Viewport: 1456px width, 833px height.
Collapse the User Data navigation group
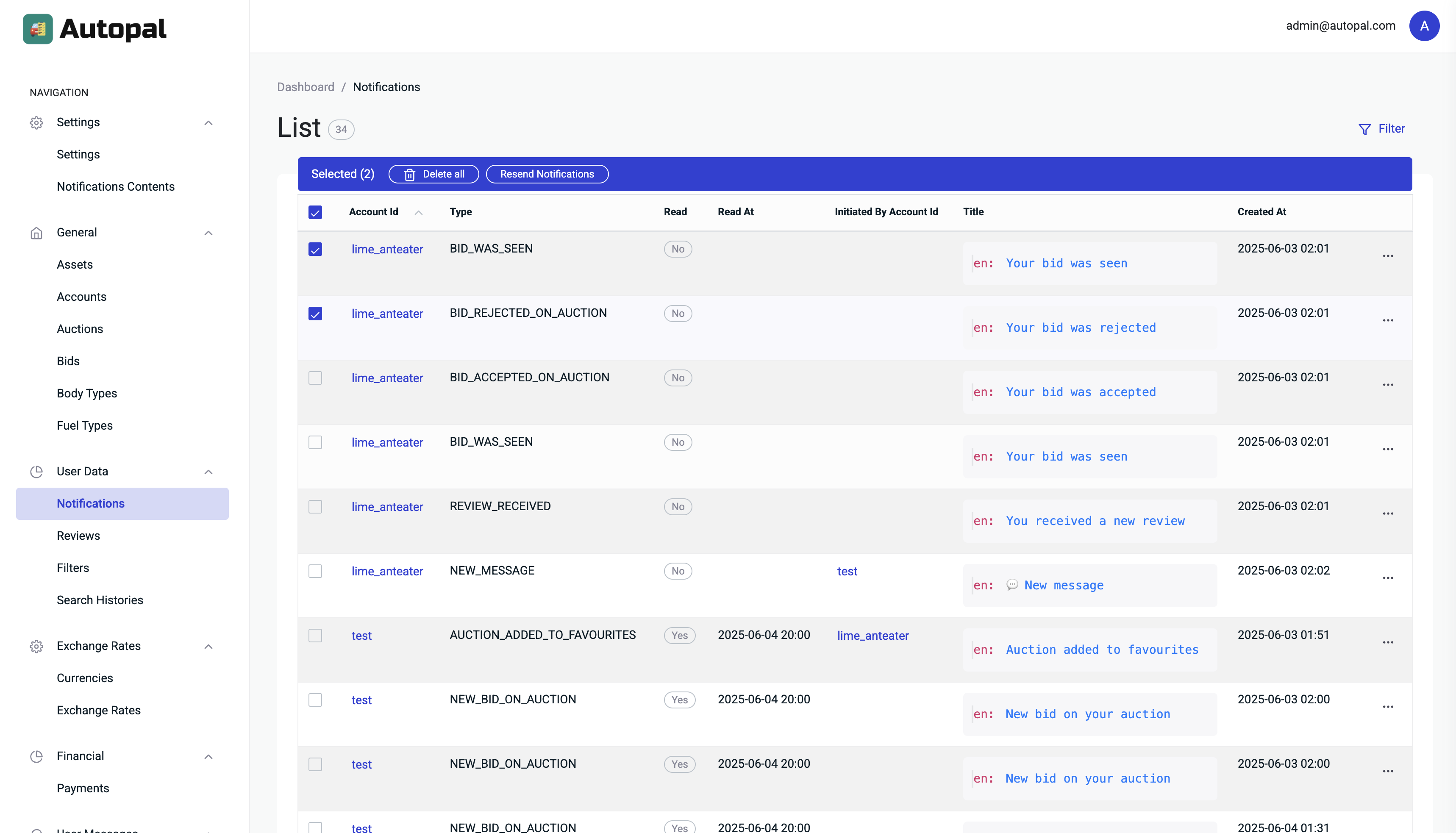tap(208, 472)
